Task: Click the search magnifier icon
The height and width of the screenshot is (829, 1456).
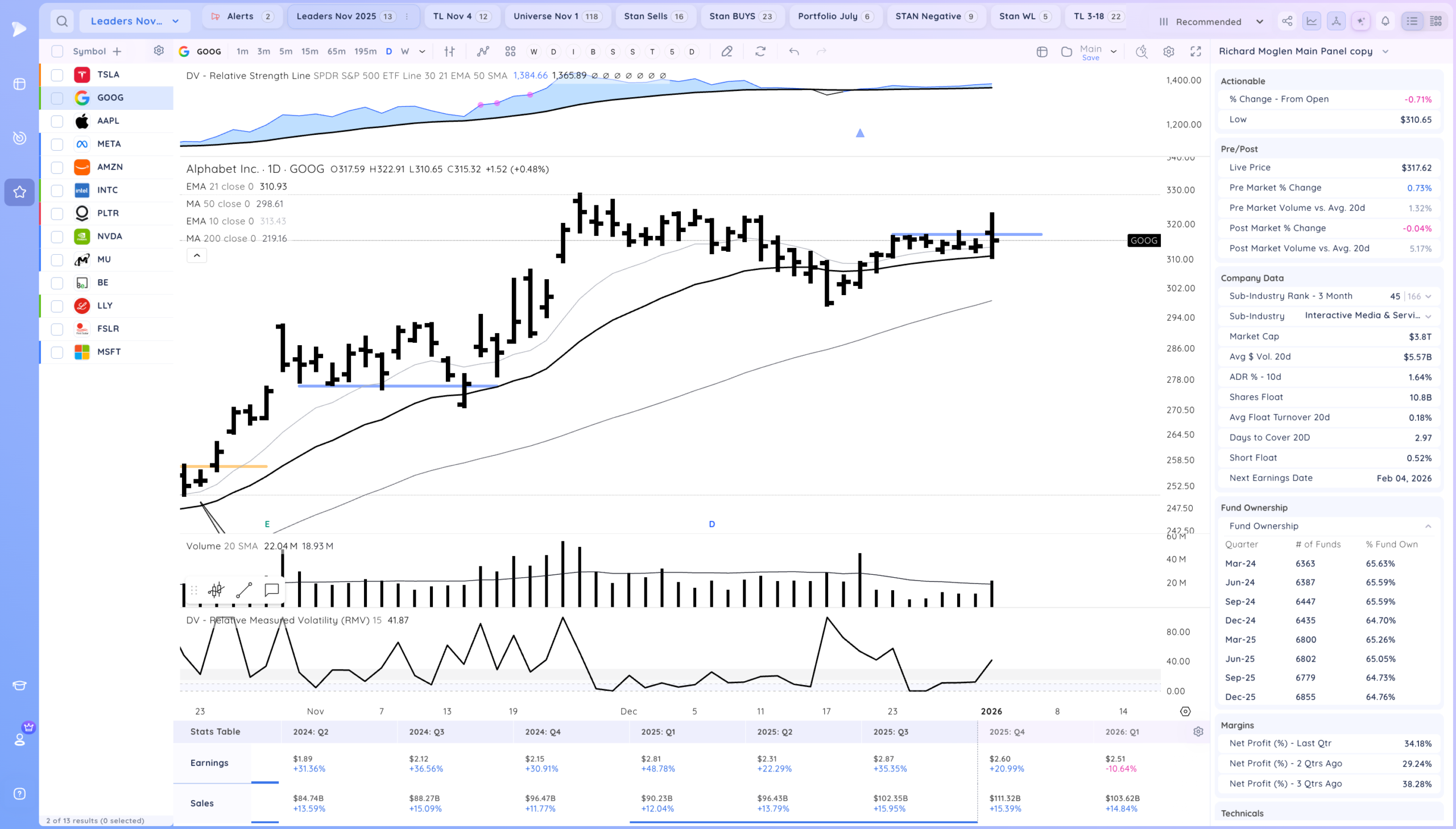Action: (x=62, y=22)
